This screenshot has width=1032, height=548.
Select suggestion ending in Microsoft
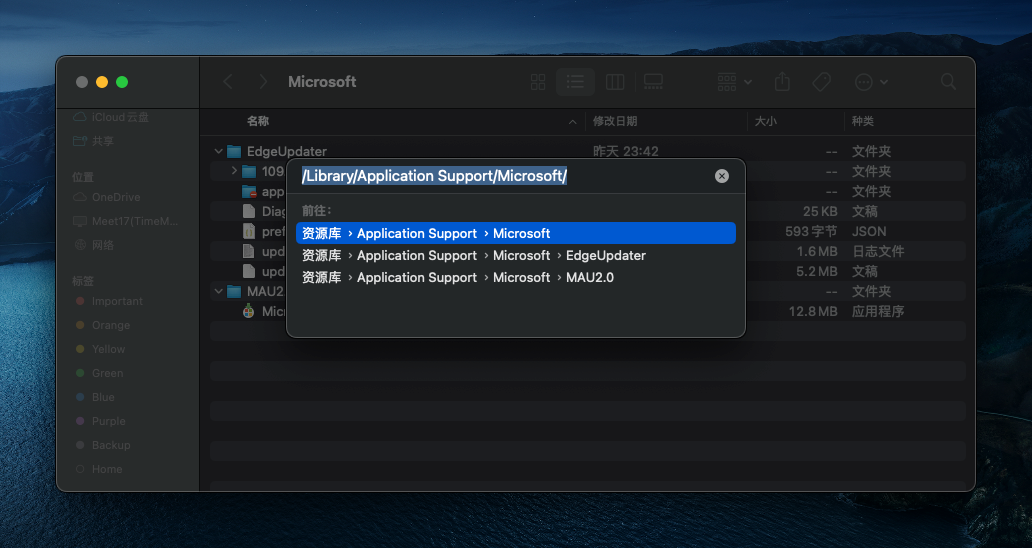[x=516, y=233]
